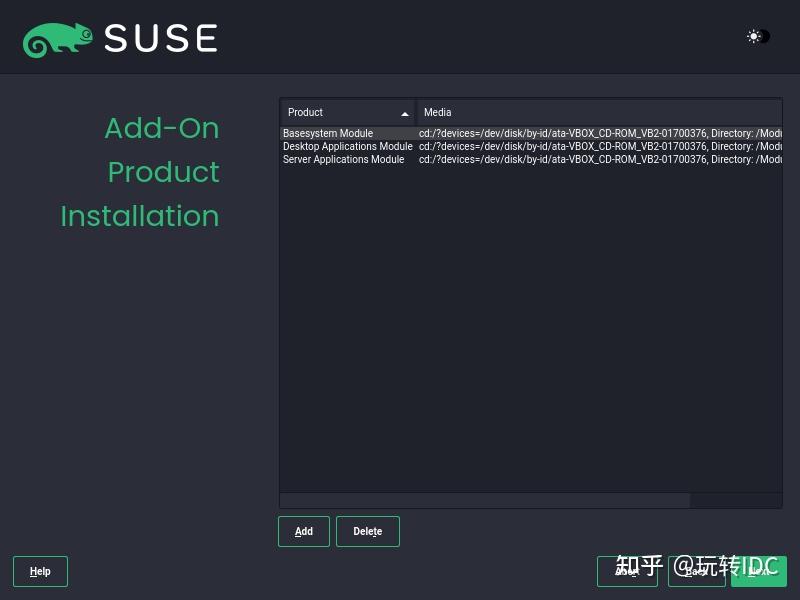This screenshot has height=600, width=800.
Task: Open the Help dialog
Action: (x=40, y=571)
